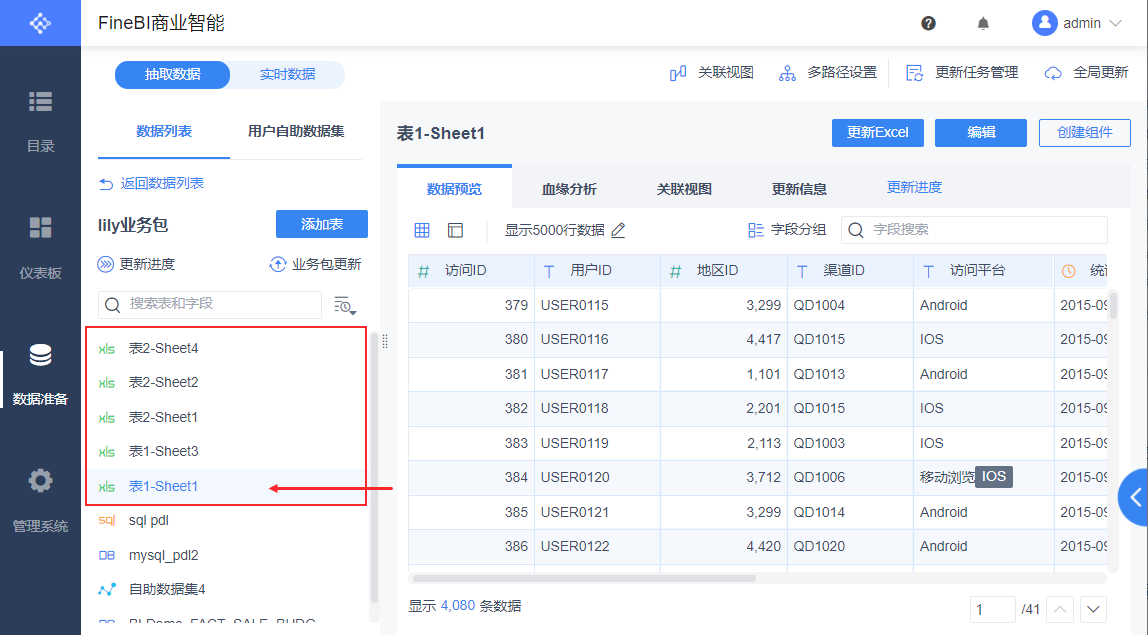
Task: Click the 更新Excel button
Action: [877, 133]
